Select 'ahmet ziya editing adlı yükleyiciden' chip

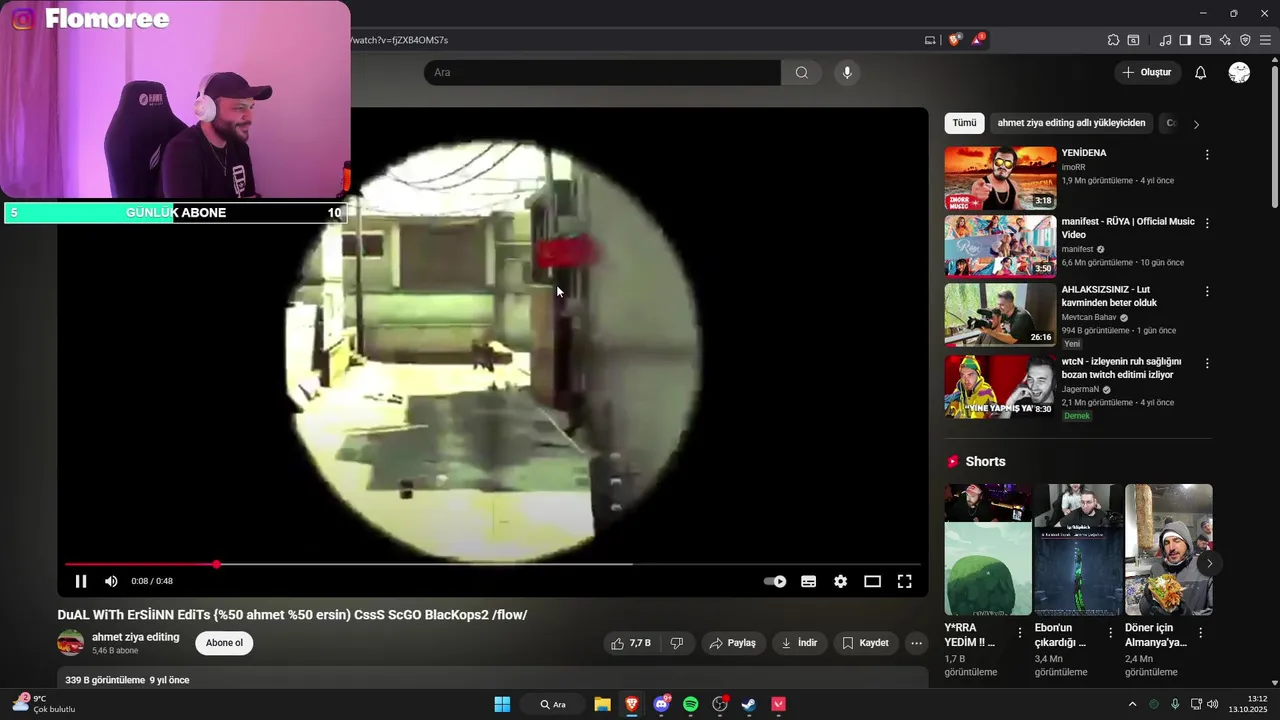click(x=1071, y=123)
